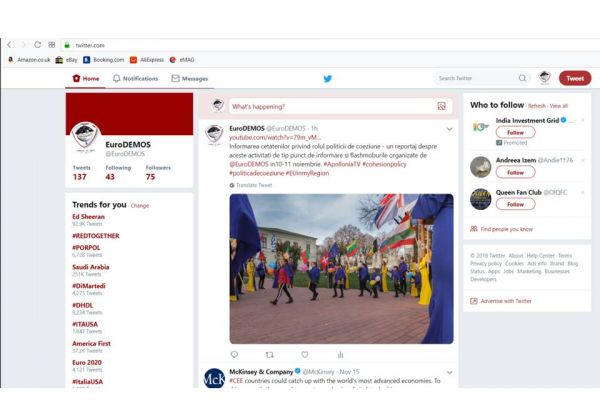Open the profile avatar menu in header
Viewport: 600px width, 400px height.
pos(545,78)
